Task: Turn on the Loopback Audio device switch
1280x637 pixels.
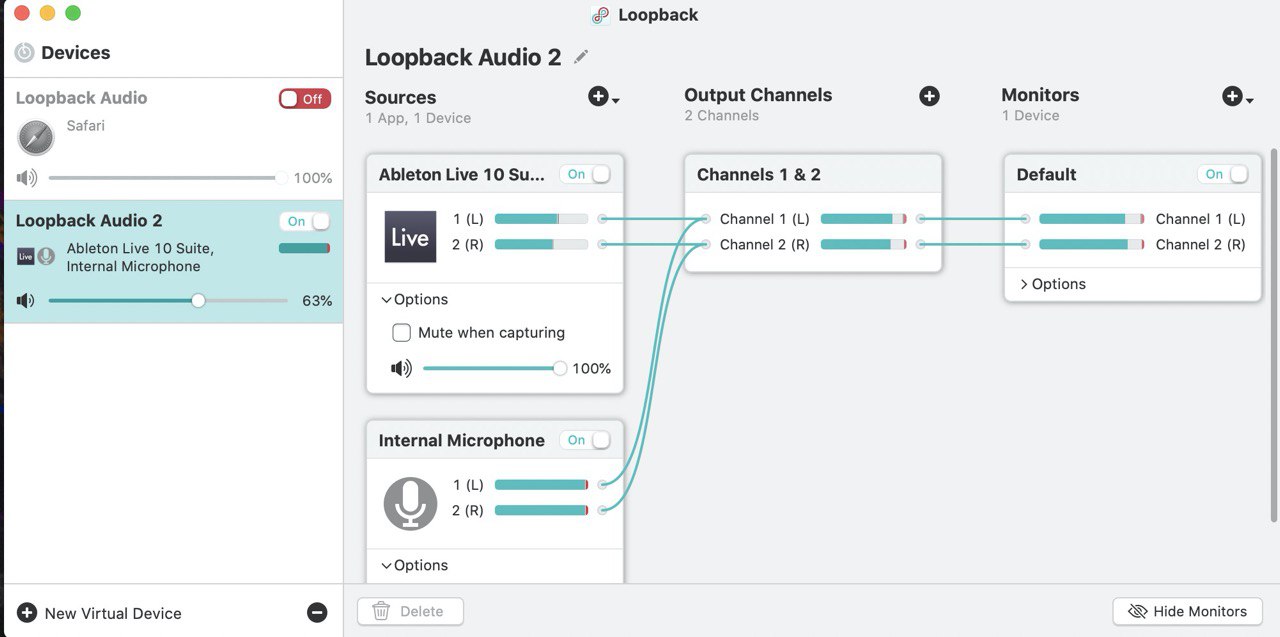Action: point(305,99)
